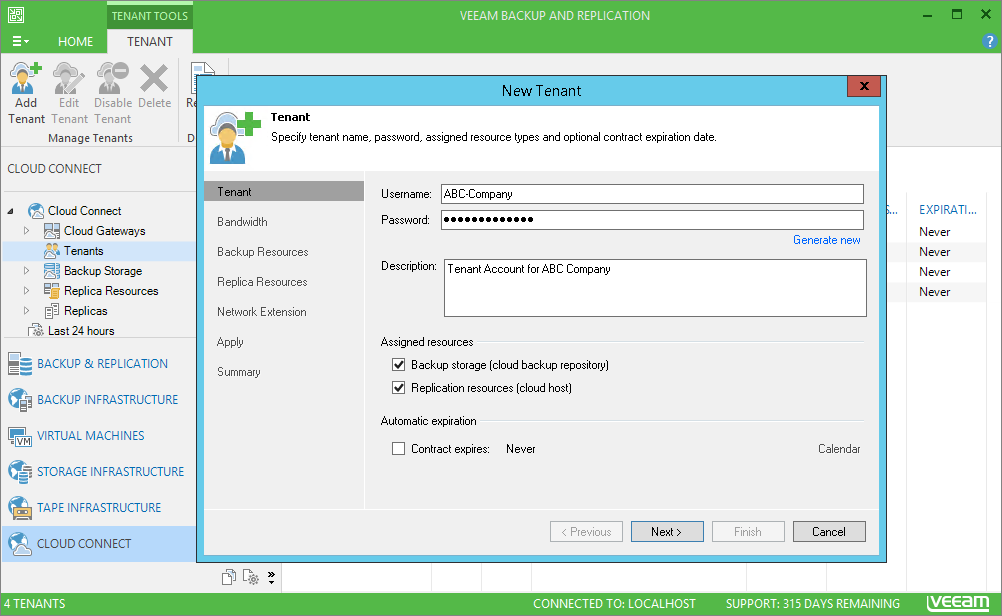1002x616 pixels.
Task: Enable the Contract expires checkbox
Action: (399, 449)
